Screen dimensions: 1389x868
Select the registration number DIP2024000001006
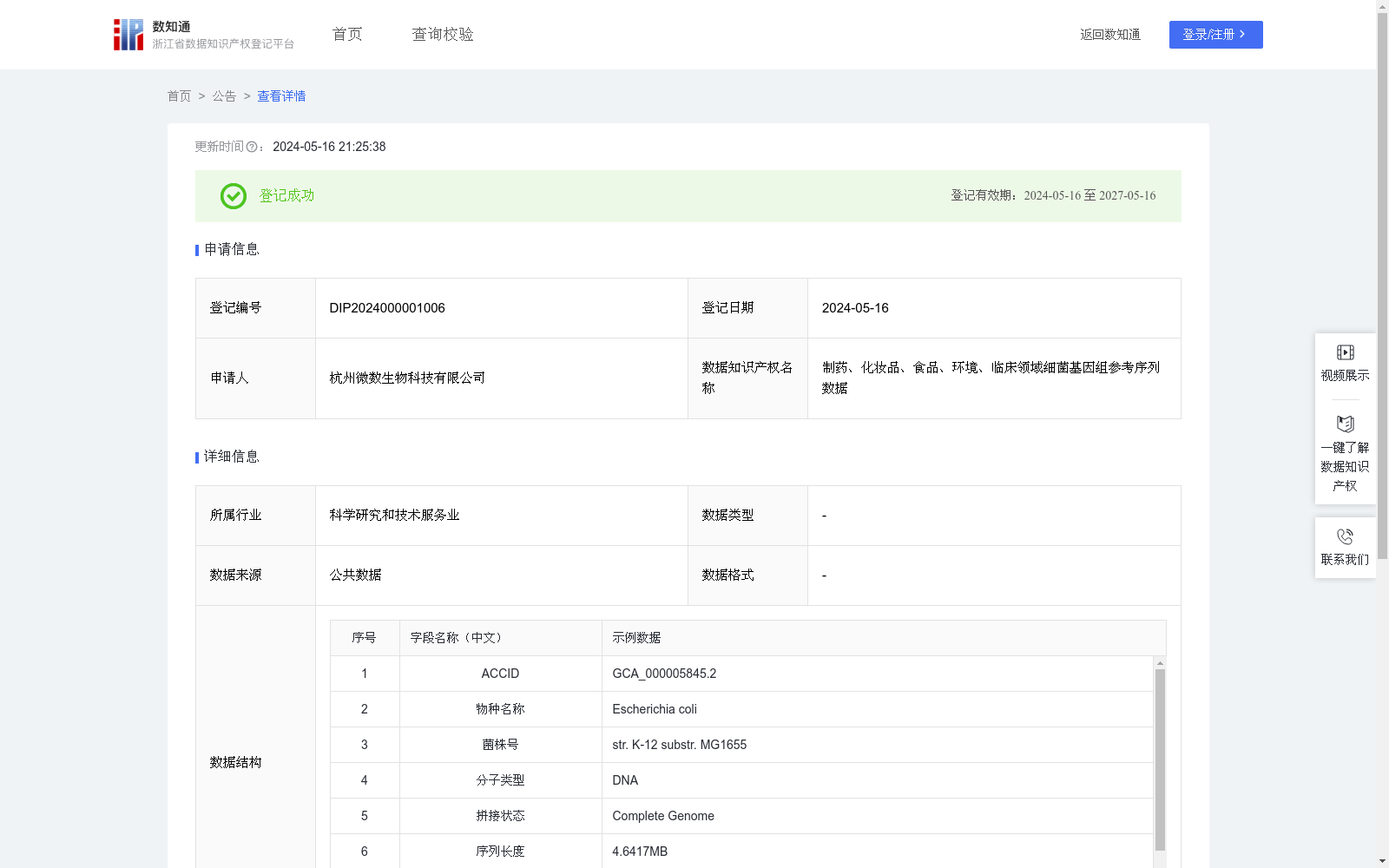coord(387,308)
